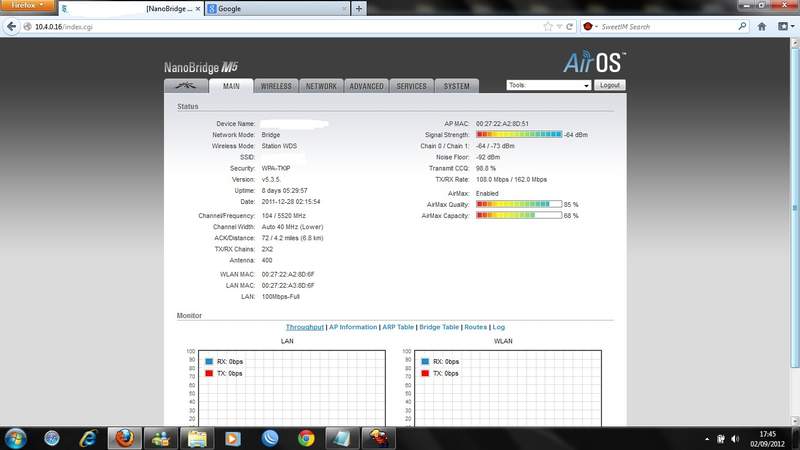The width and height of the screenshot is (800, 450).
Task: Open the SYSTEM tab
Action: pyautogui.click(x=456, y=86)
